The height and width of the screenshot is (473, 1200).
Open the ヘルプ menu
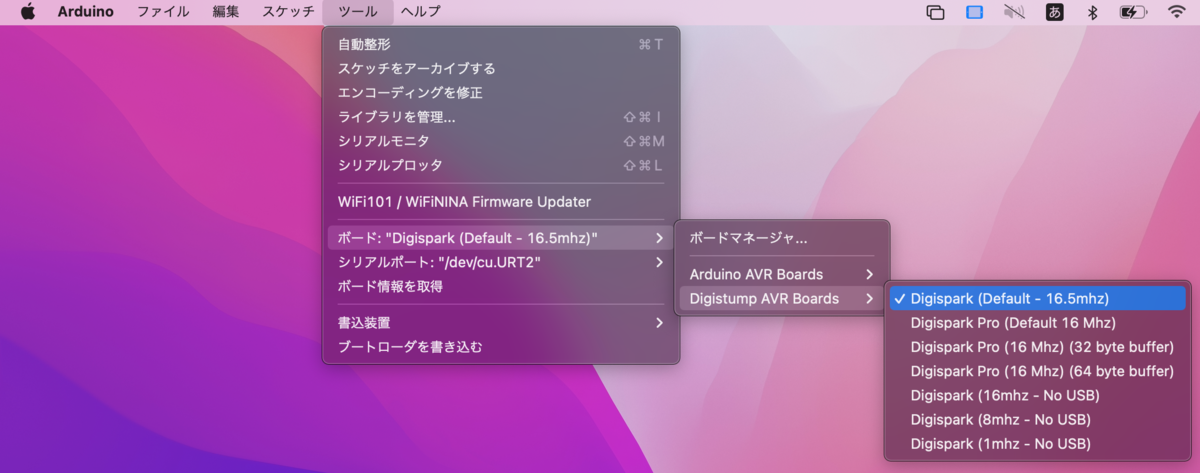pyautogui.click(x=421, y=12)
